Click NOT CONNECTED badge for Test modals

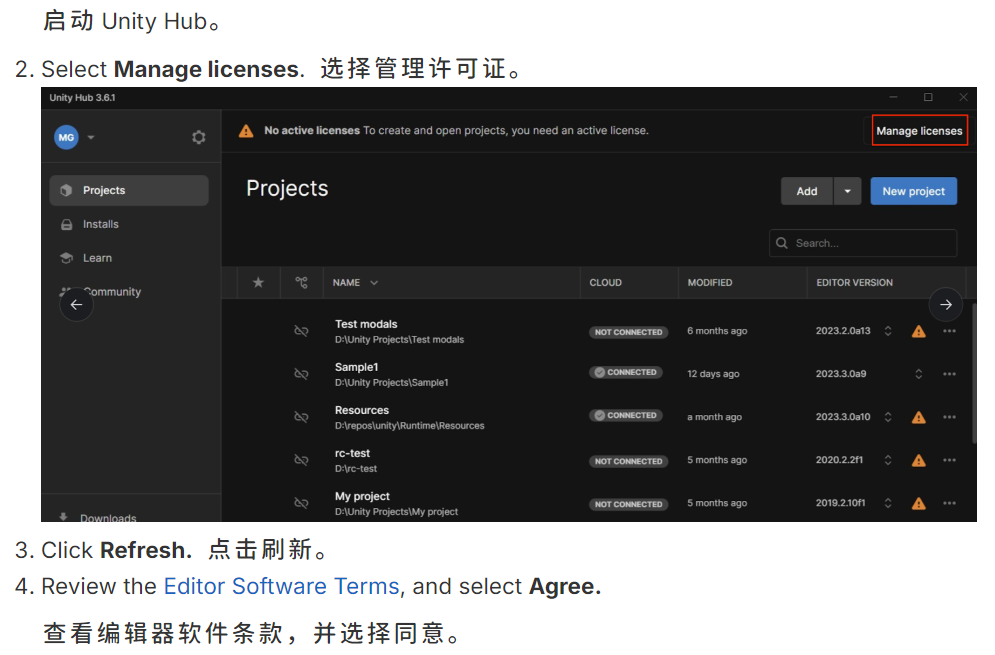(x=628, y=332)
